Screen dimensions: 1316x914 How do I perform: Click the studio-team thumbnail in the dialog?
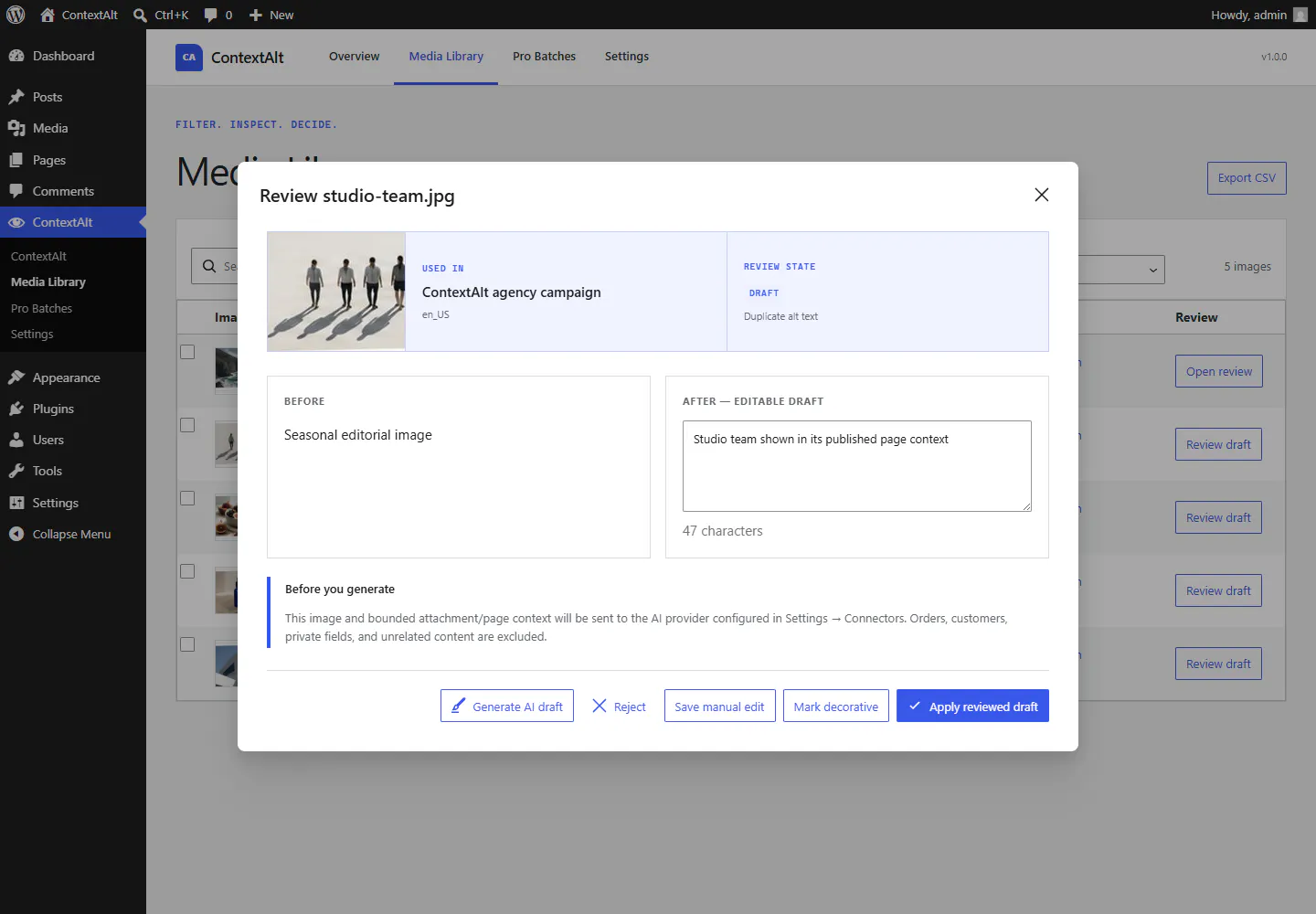[336, 292]
